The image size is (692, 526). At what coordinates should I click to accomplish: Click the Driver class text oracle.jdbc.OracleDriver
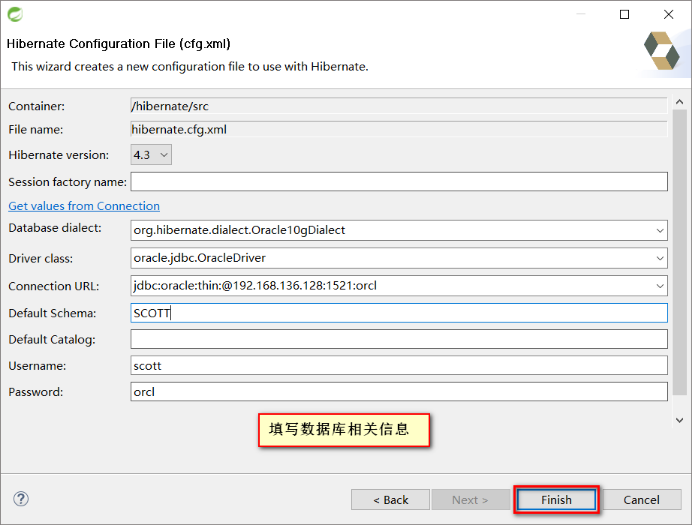tap(199, 258)
